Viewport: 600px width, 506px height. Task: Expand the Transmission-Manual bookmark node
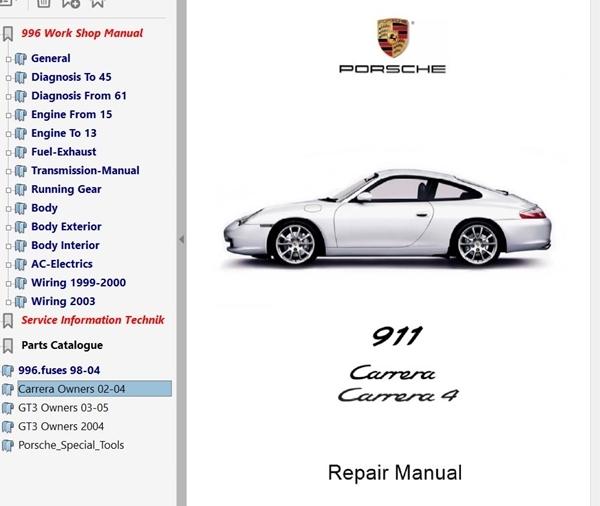pyautogui.click(x=8, y=172)
